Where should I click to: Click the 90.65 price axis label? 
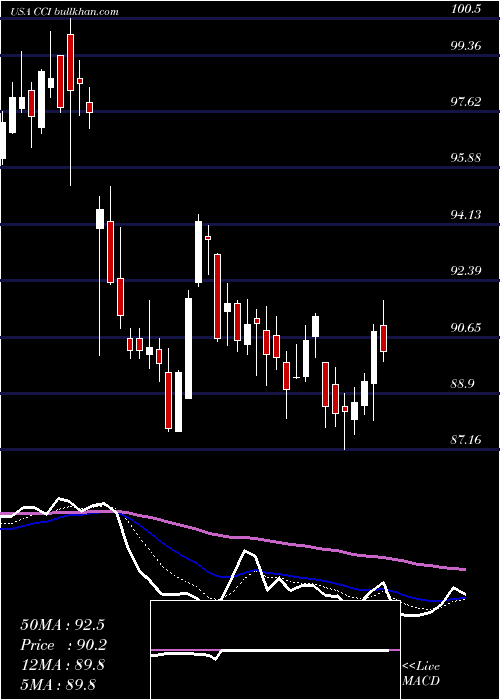[466, 328]
